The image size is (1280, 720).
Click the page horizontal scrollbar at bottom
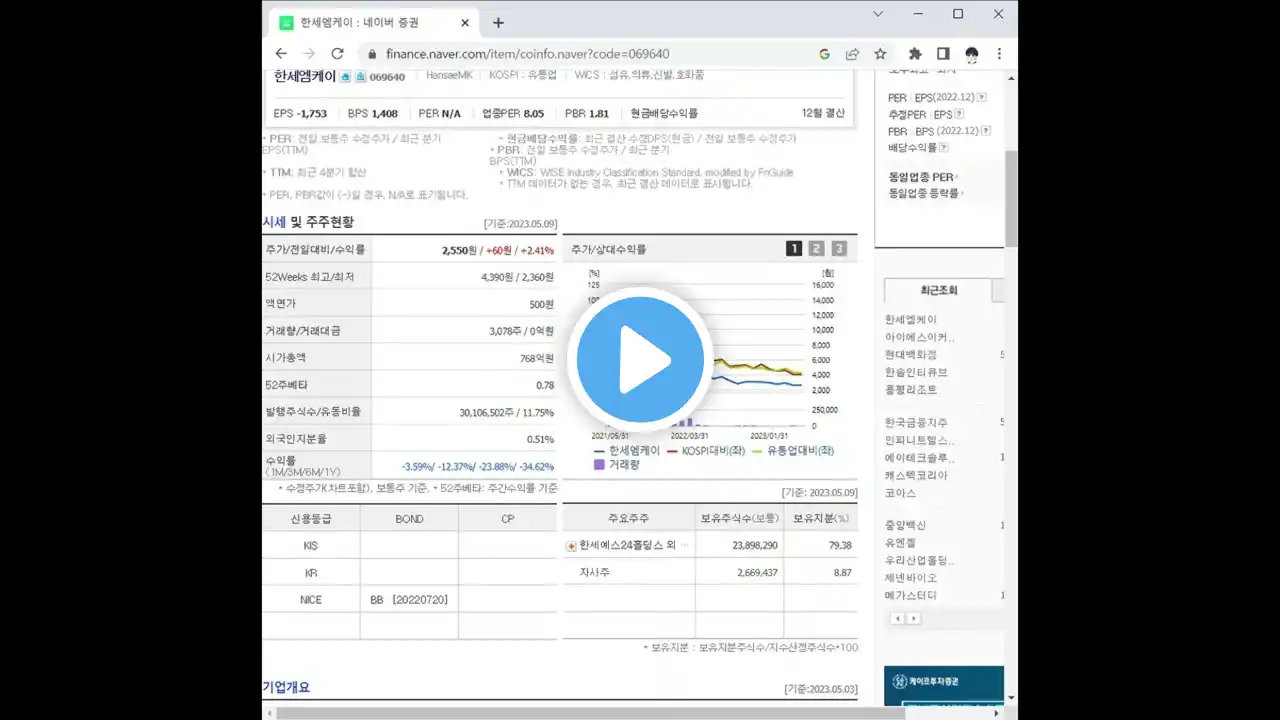590,713
